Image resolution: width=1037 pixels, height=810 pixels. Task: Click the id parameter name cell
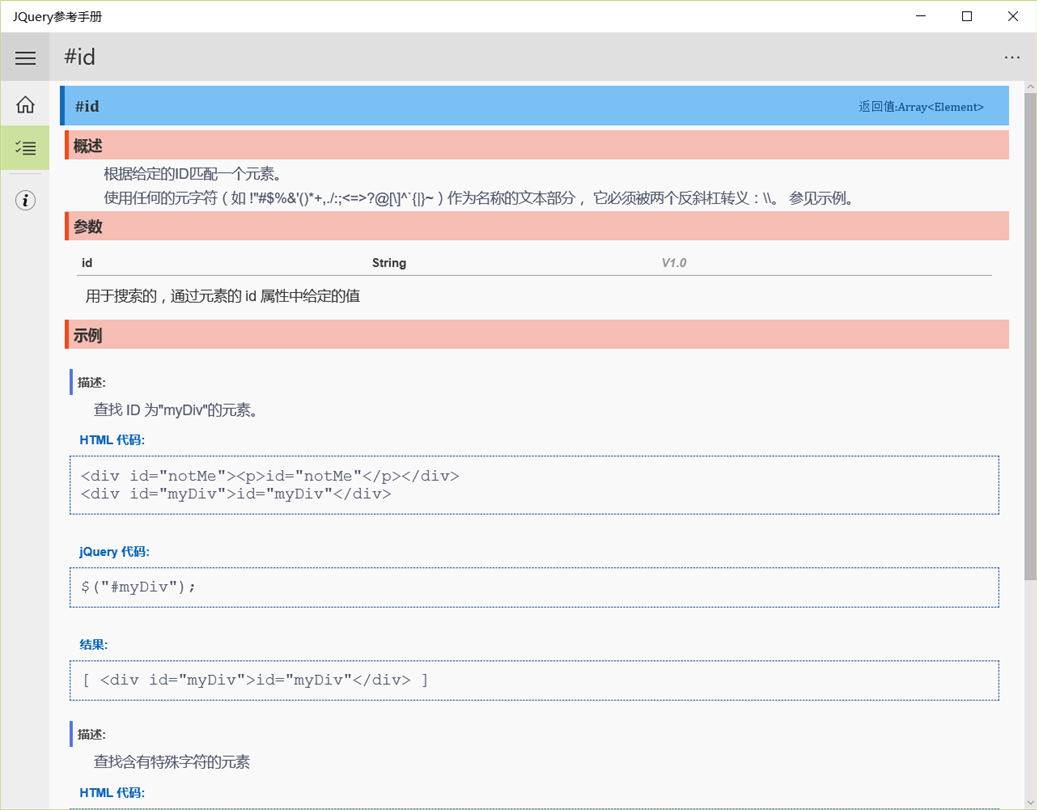87,263
